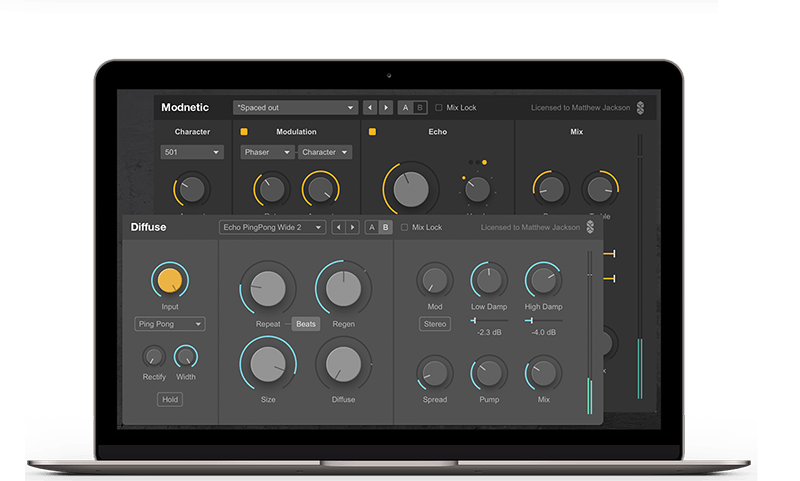800x481 pixels.
Task: Toggle the Beats sync button
Action: point(306,324)
